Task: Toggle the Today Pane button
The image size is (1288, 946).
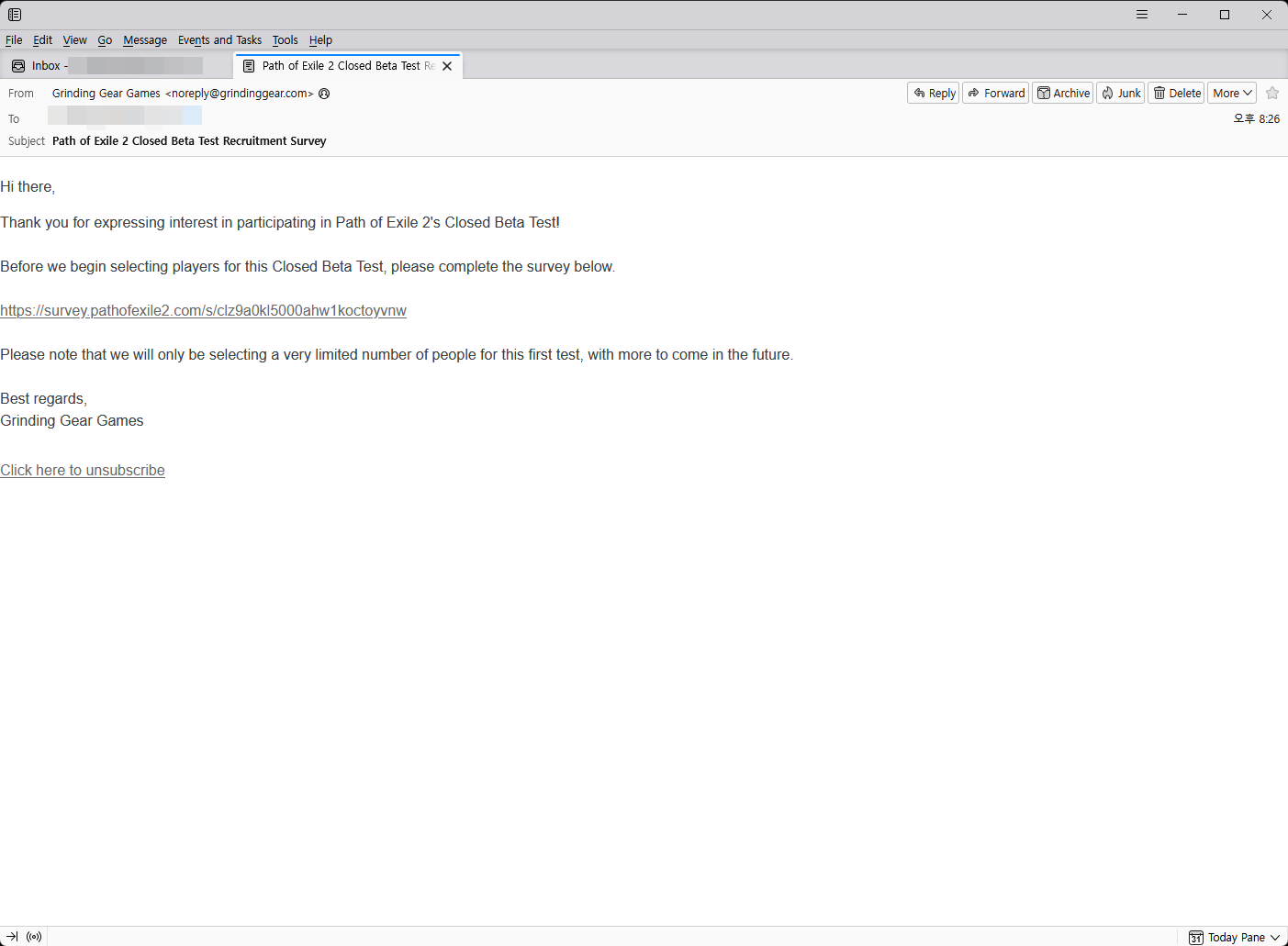Action: pyautogui.click(x=1235, y=937)
